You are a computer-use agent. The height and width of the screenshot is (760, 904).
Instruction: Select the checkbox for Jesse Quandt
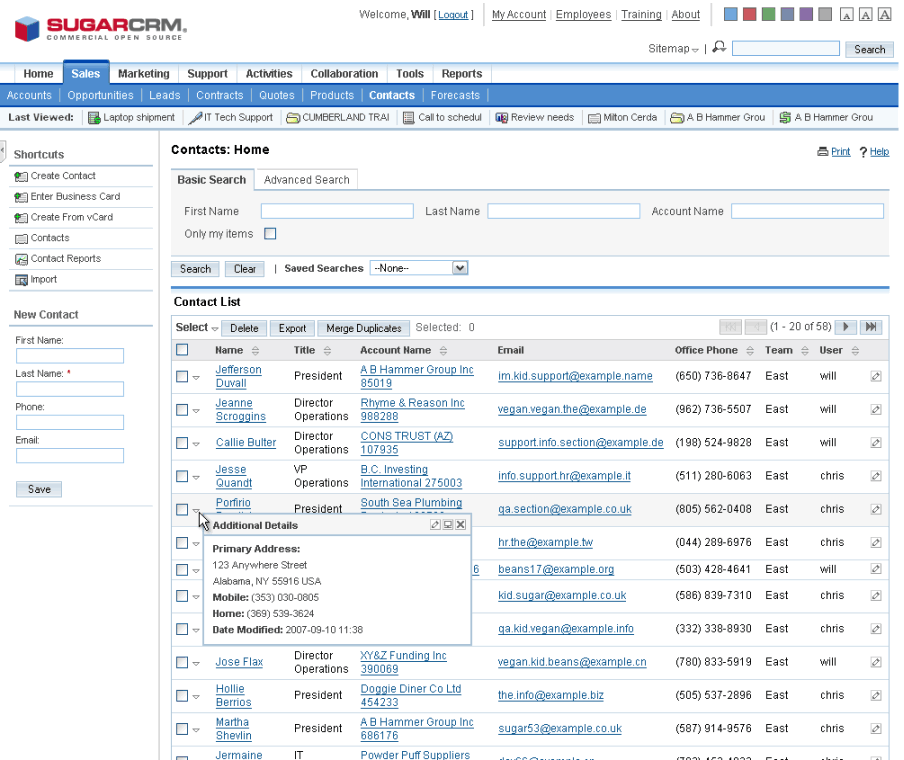[x=182, y=476]
